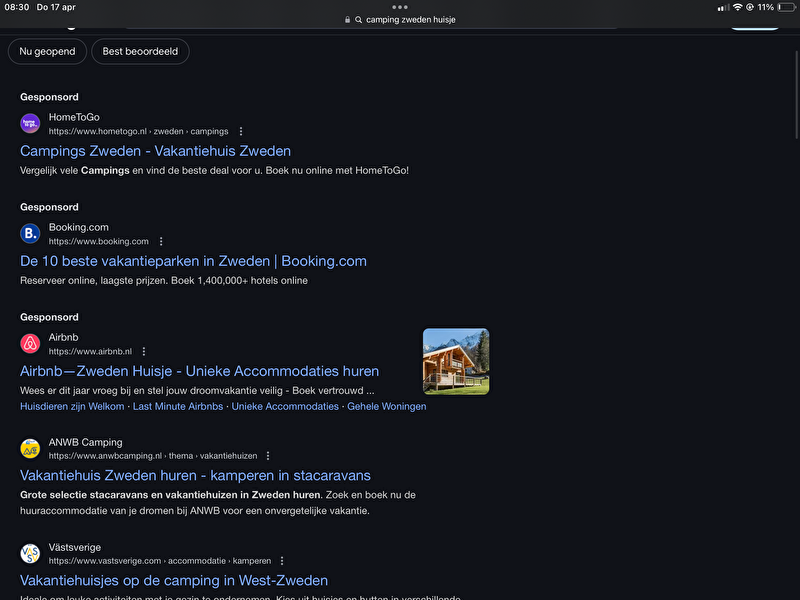This screenshot has height=600, width=800.
Task: Open Unieke Accommodaties sitelink
Action: coord(285,407)
